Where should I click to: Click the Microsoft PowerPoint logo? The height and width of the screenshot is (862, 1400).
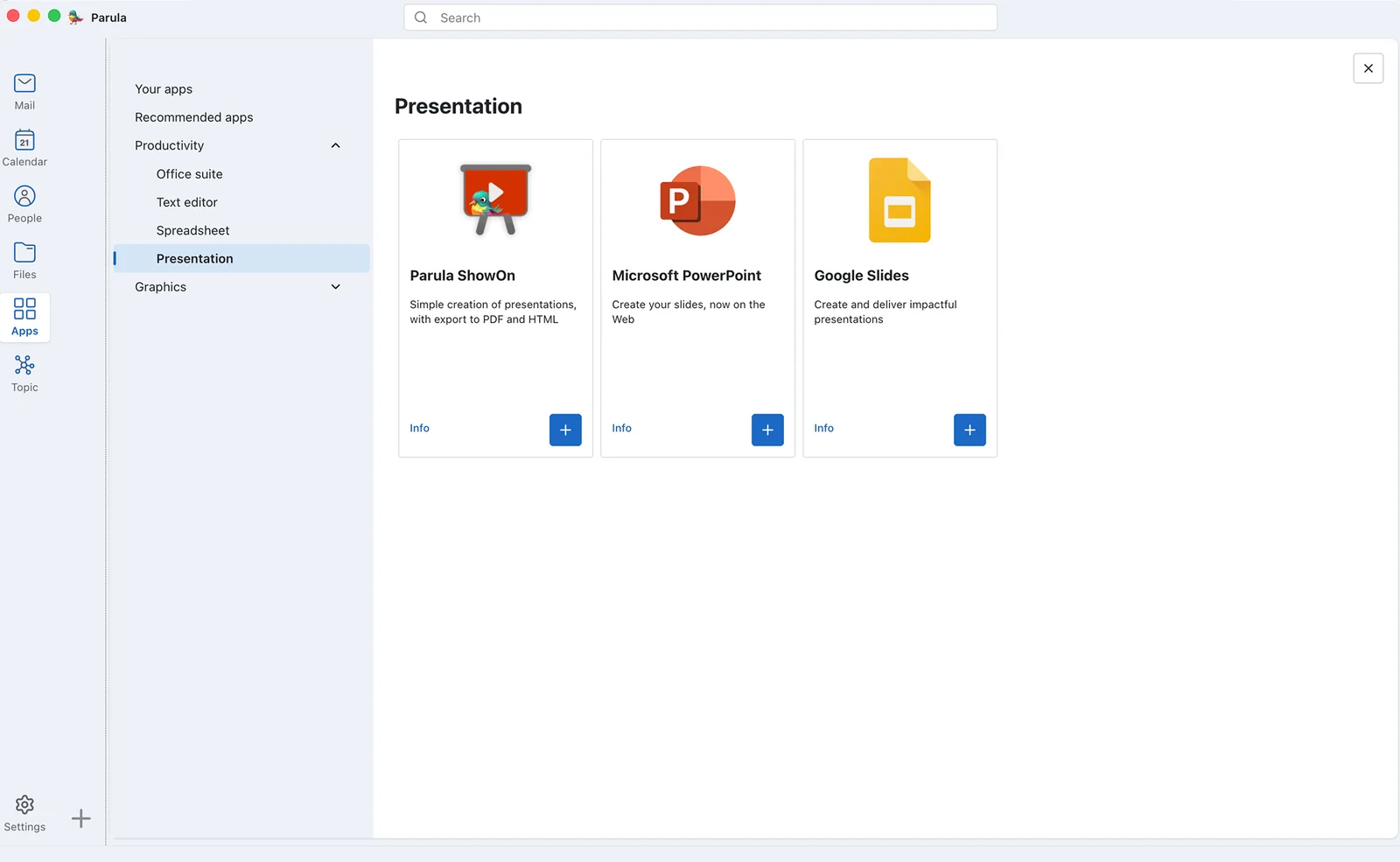point(697,200)
